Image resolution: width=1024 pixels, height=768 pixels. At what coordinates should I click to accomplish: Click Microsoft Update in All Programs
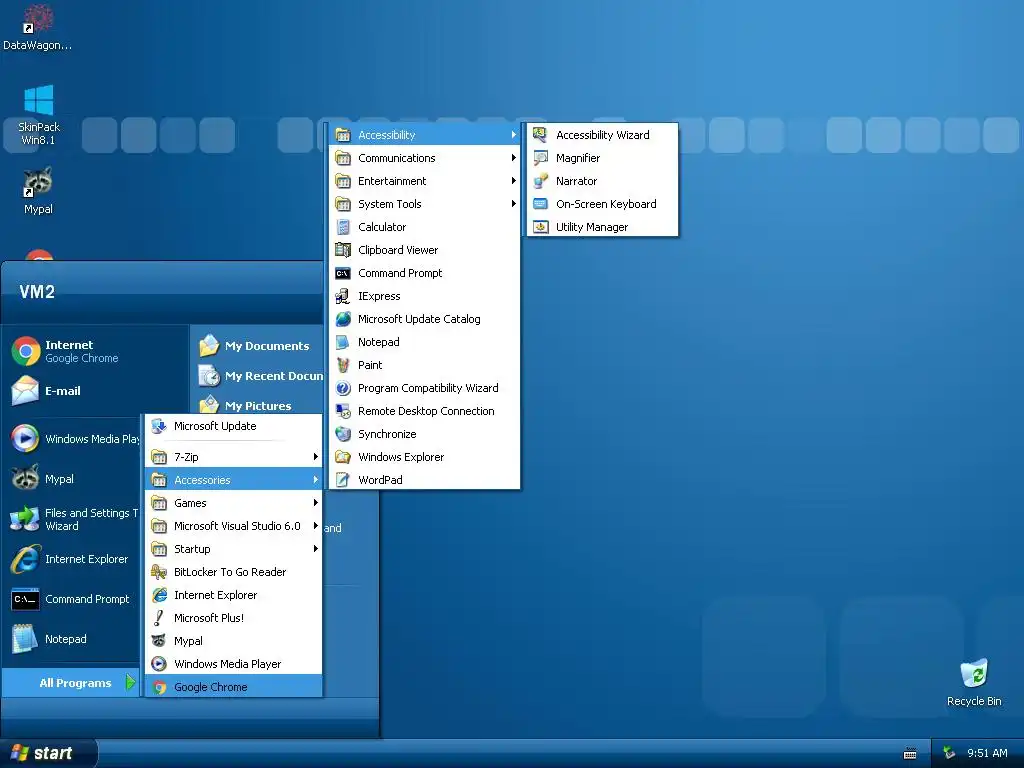234,426
